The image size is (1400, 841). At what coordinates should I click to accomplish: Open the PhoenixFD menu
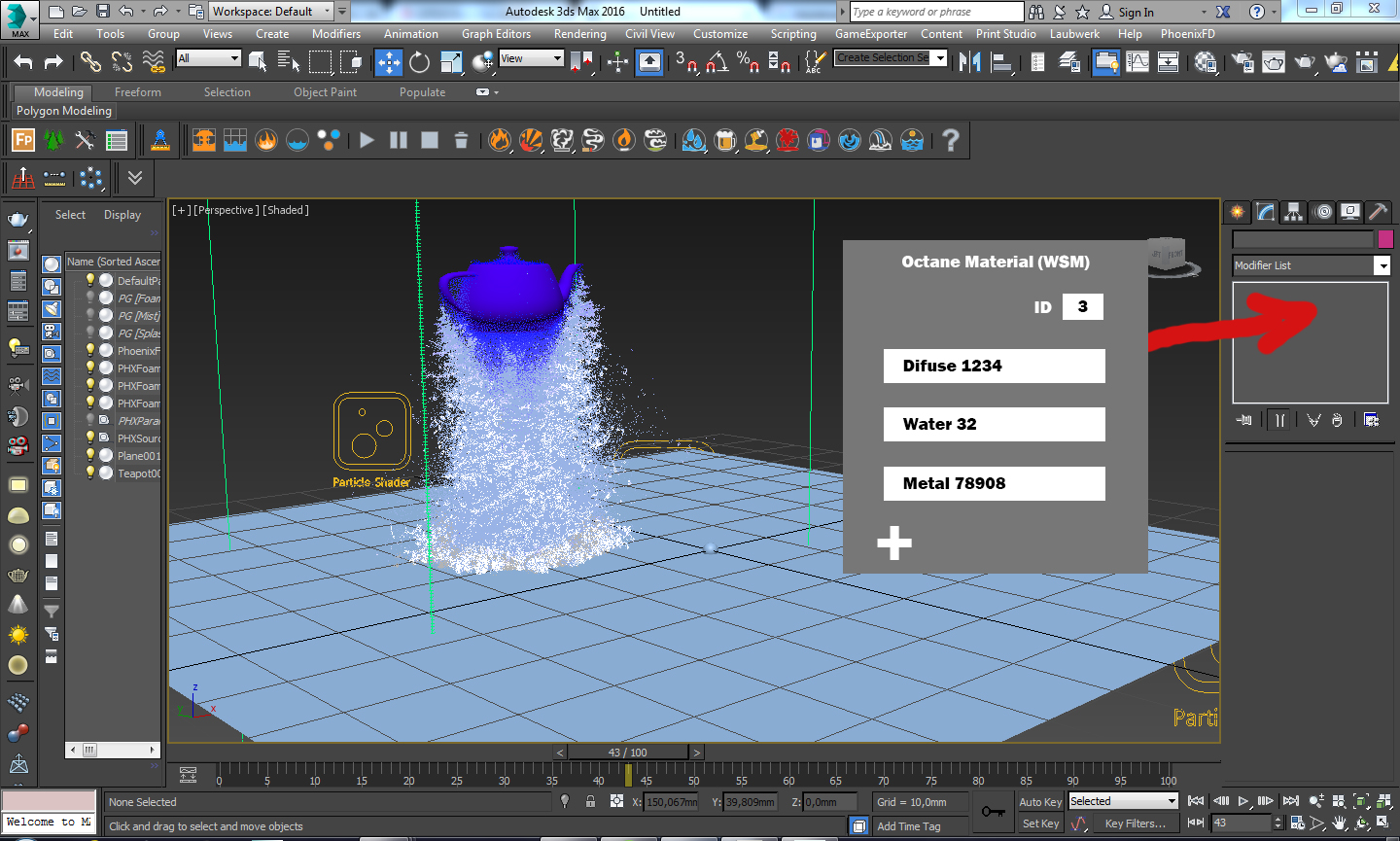1188,34
